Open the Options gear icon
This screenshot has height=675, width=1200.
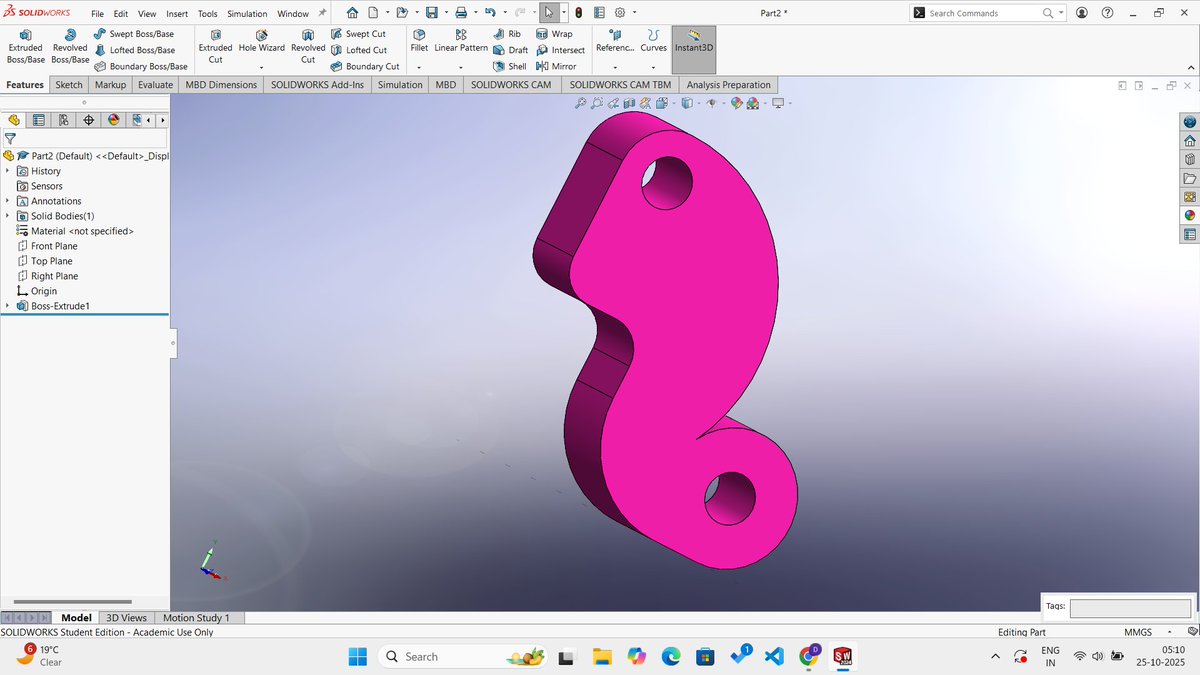click(x=620, y=13)
